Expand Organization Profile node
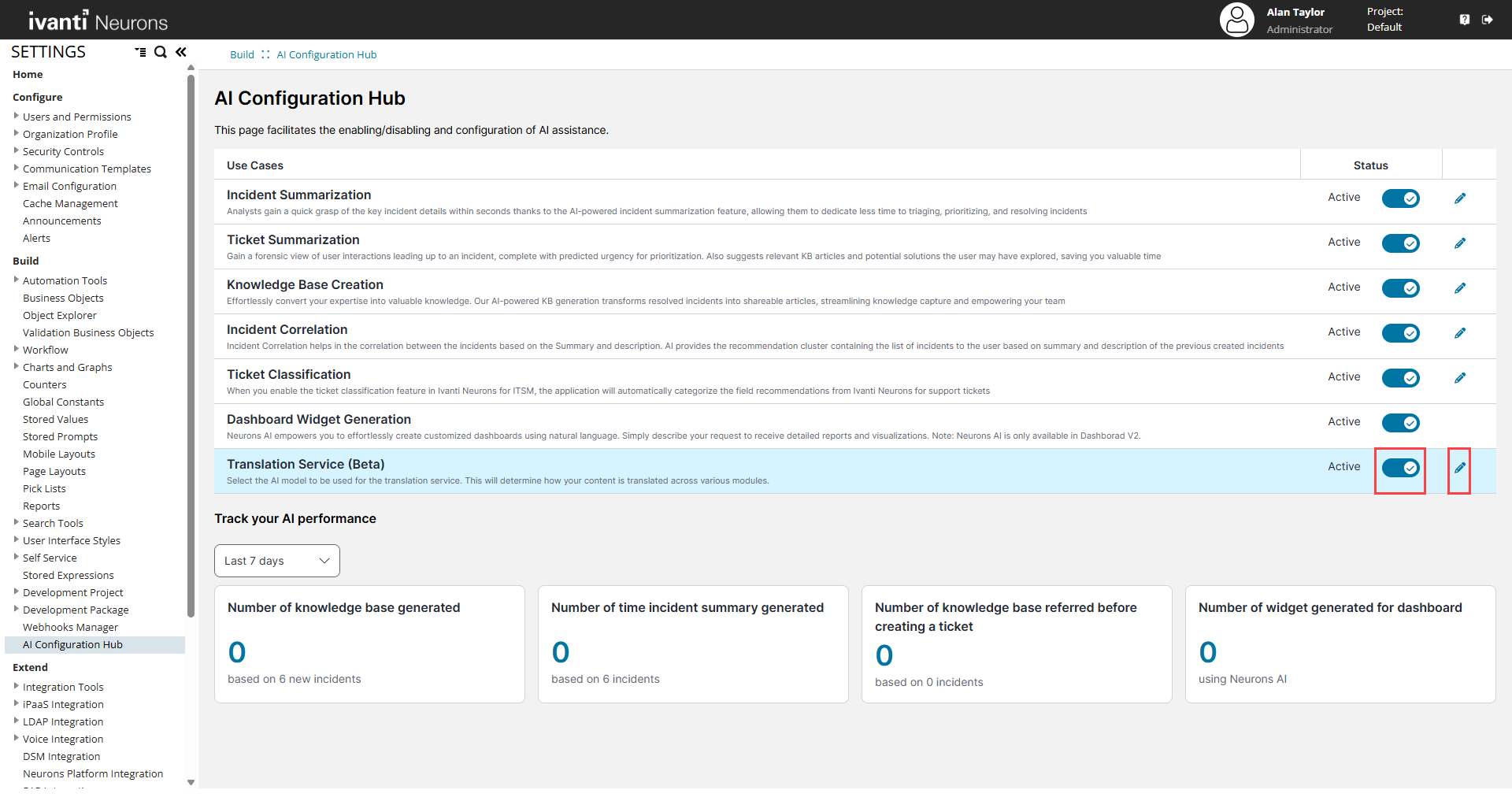 (16, 133)
